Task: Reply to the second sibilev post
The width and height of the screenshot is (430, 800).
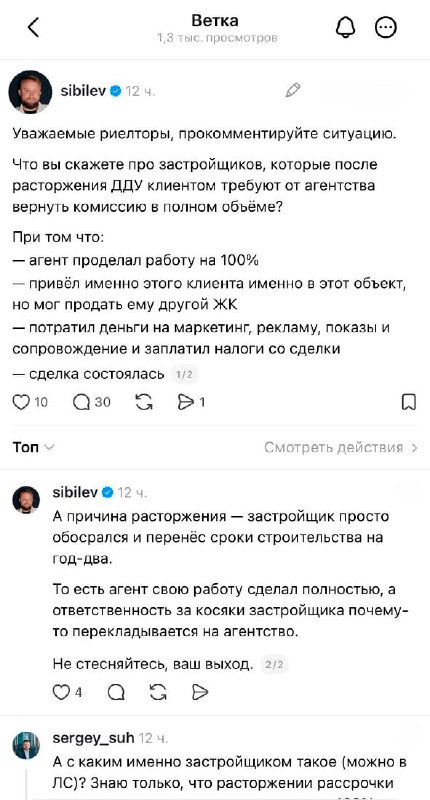Action: click(116, 692)
